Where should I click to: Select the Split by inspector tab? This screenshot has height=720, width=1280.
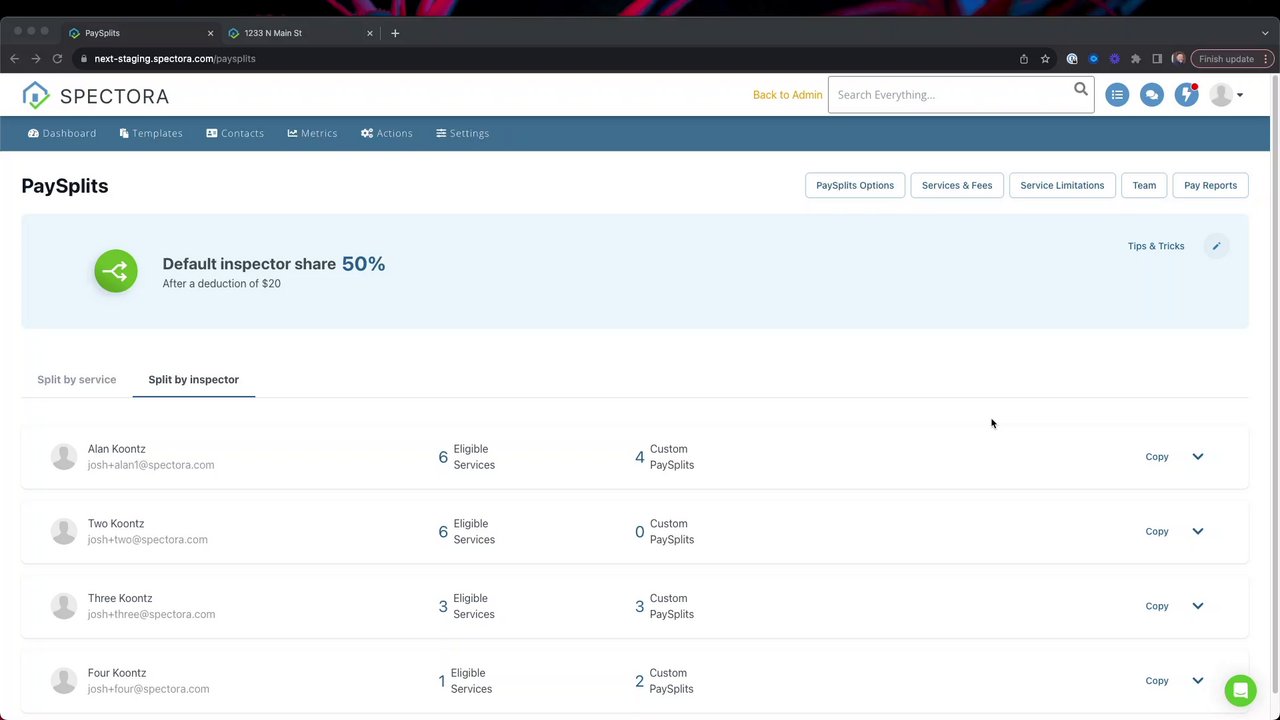point(194,380)
